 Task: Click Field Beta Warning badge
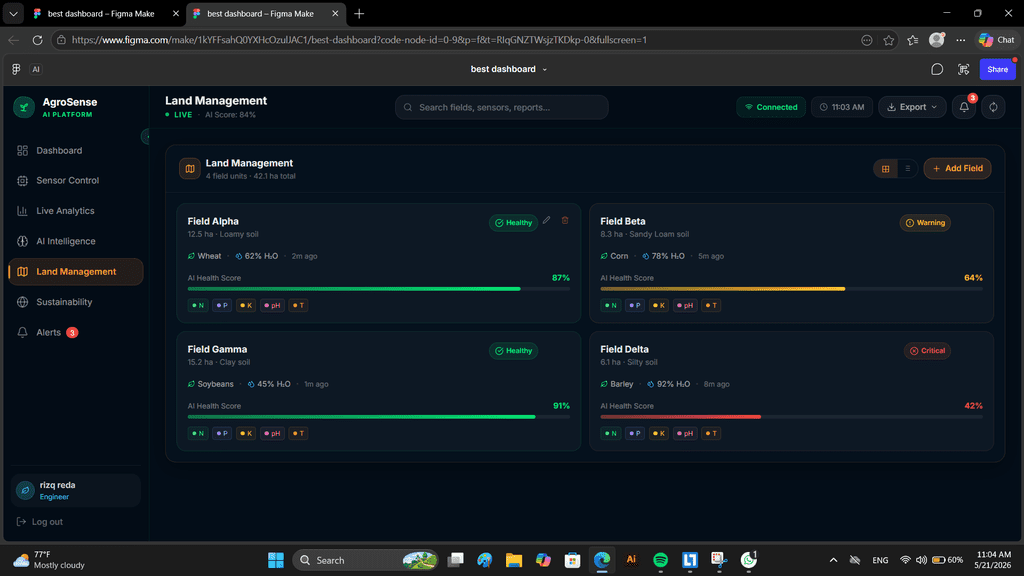pos(925,223)
